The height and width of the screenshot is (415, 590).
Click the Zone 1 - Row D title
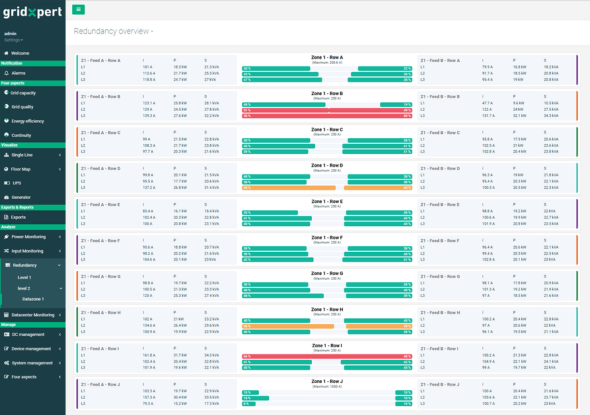click(x=327, y=166)
